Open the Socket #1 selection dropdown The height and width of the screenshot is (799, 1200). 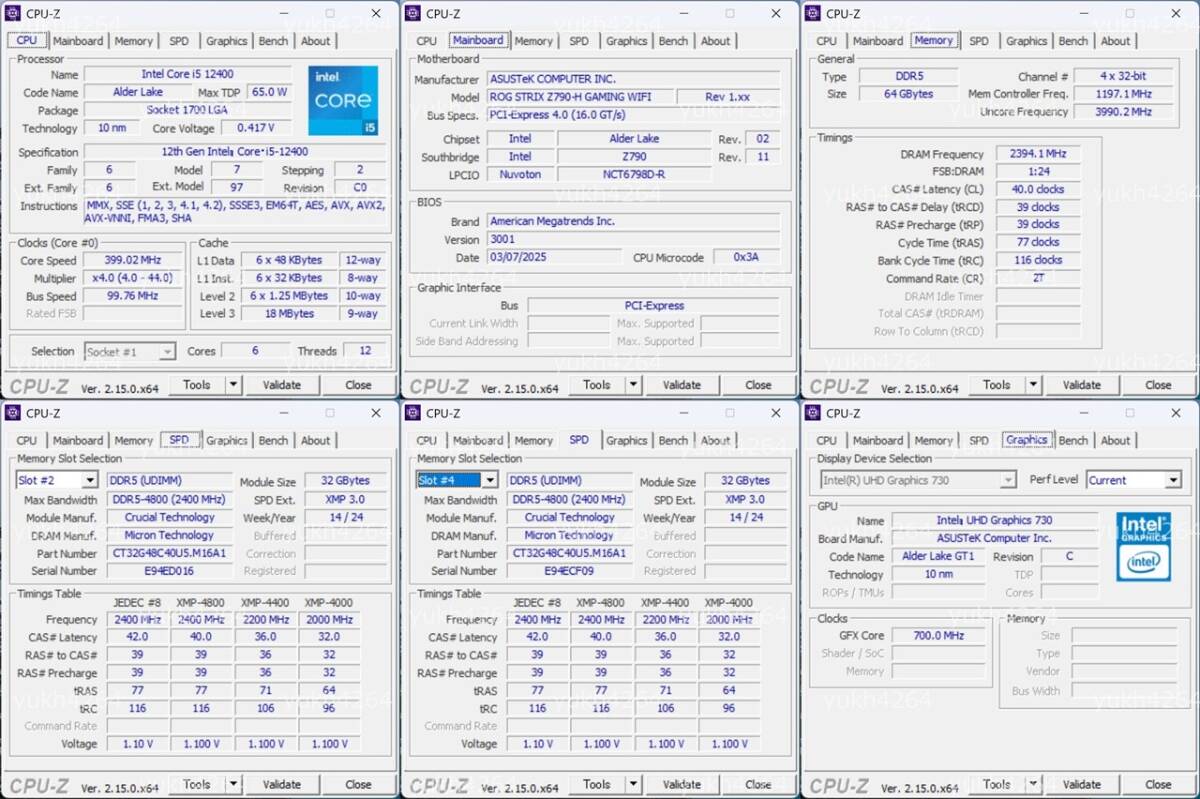pos(167,352)
